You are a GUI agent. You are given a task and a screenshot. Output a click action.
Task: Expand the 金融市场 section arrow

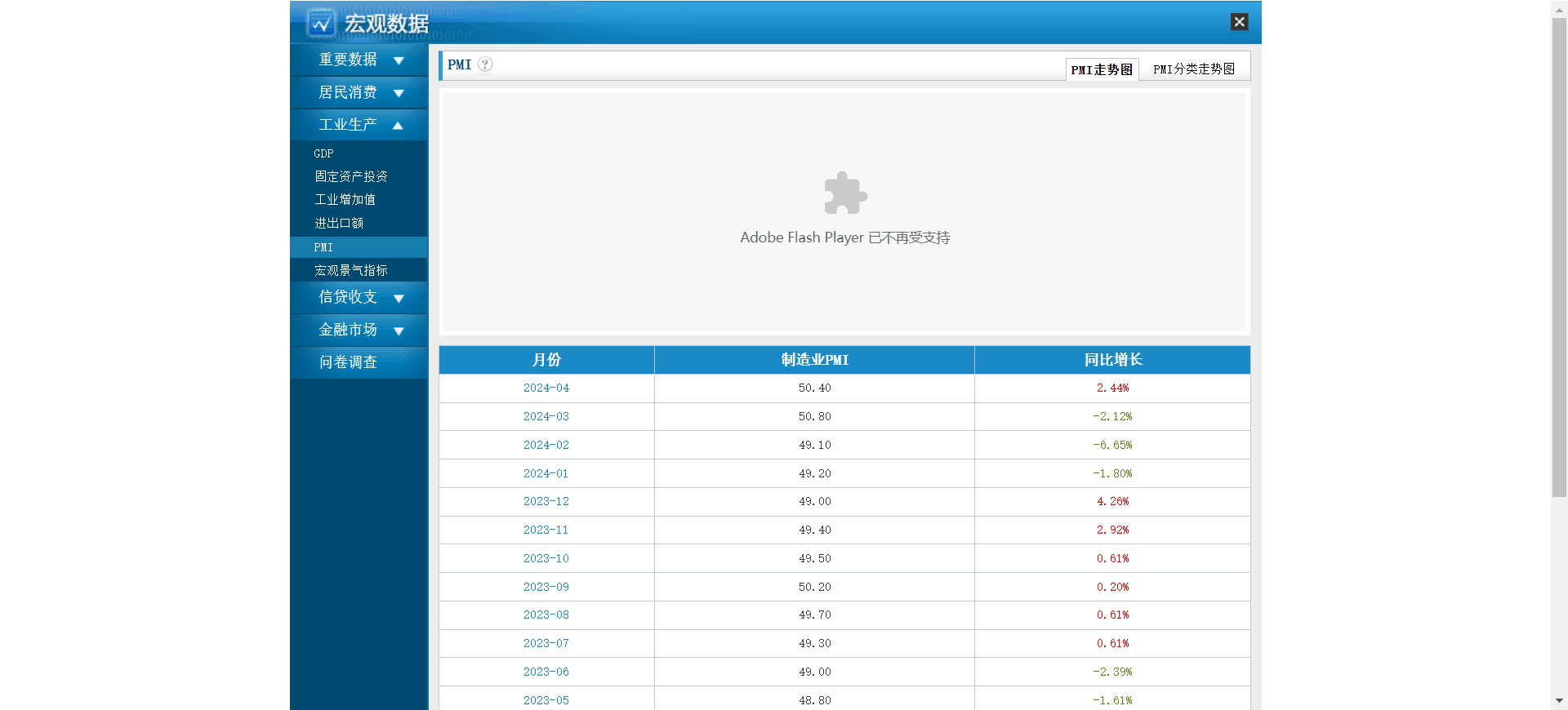pyautogui.click(x=399, y=331)
